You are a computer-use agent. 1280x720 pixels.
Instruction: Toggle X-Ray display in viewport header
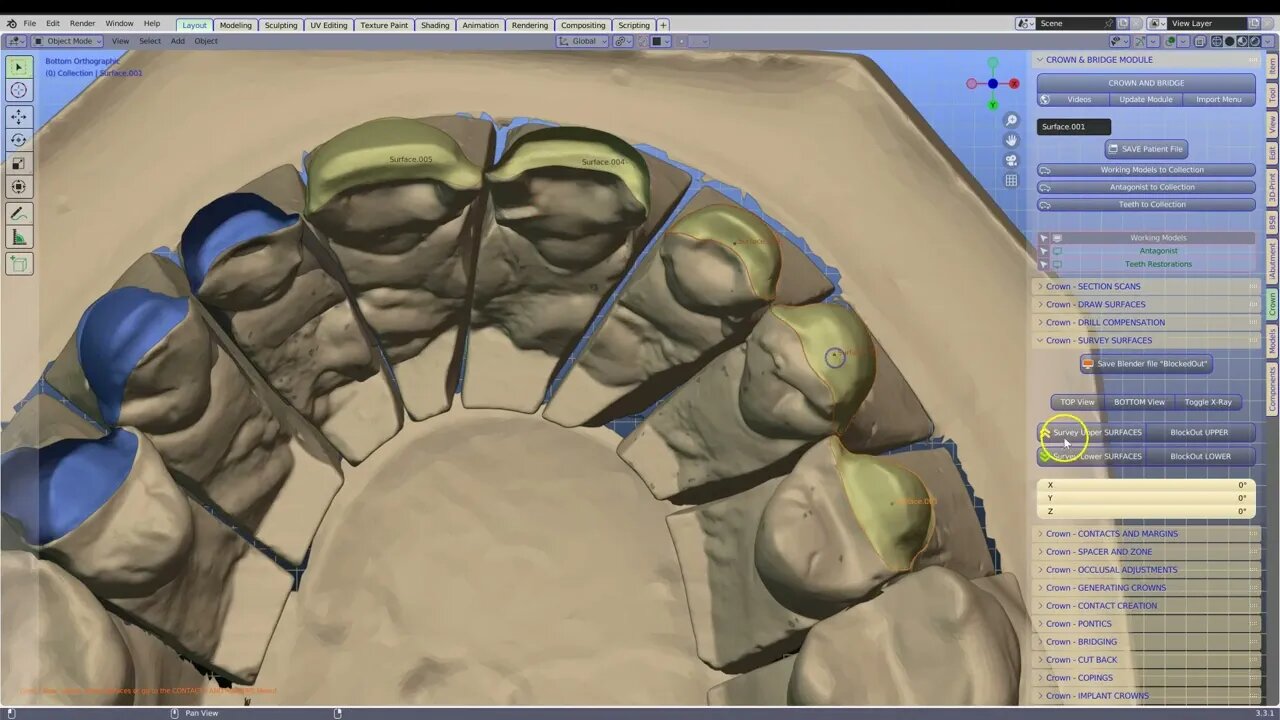click(x=1201, y=41)
